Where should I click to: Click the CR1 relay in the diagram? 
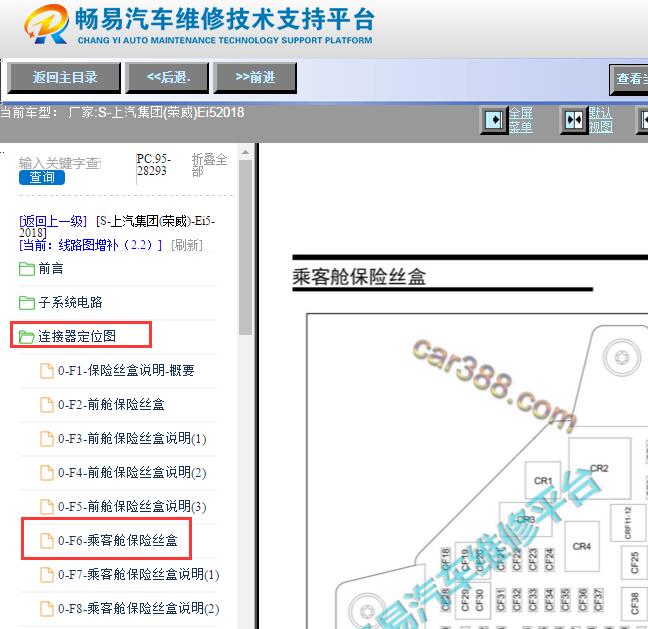(x=543, y=480)
